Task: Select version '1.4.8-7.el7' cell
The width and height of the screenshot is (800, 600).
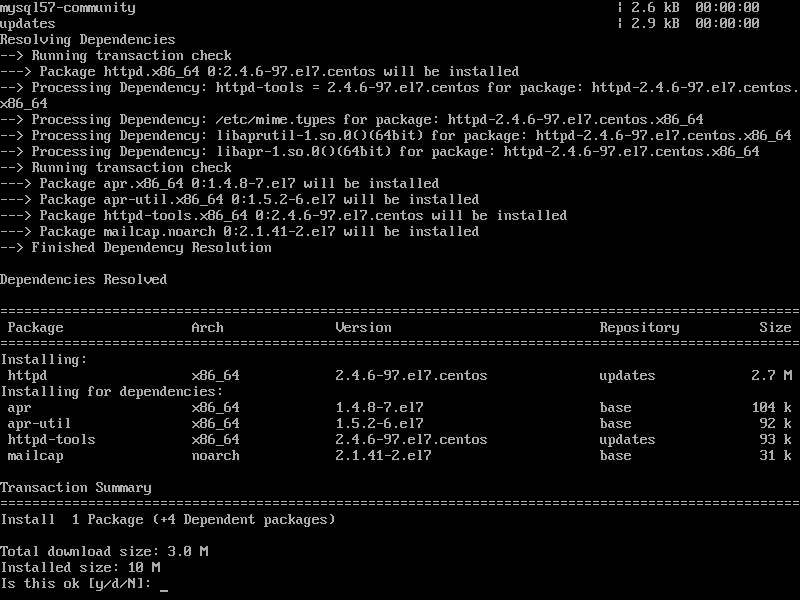Action: pyautogui.click(x=380, y=408)
